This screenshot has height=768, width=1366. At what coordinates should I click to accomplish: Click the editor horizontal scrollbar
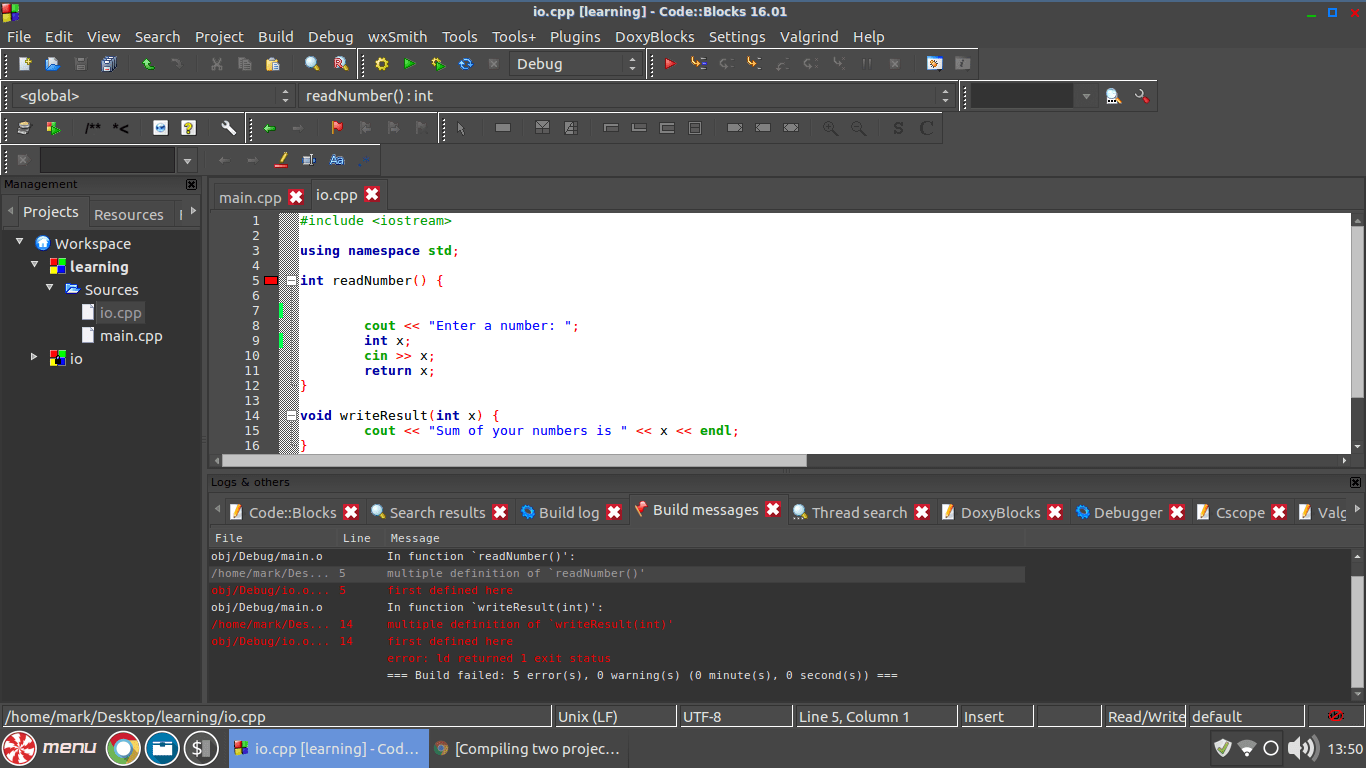514,461
